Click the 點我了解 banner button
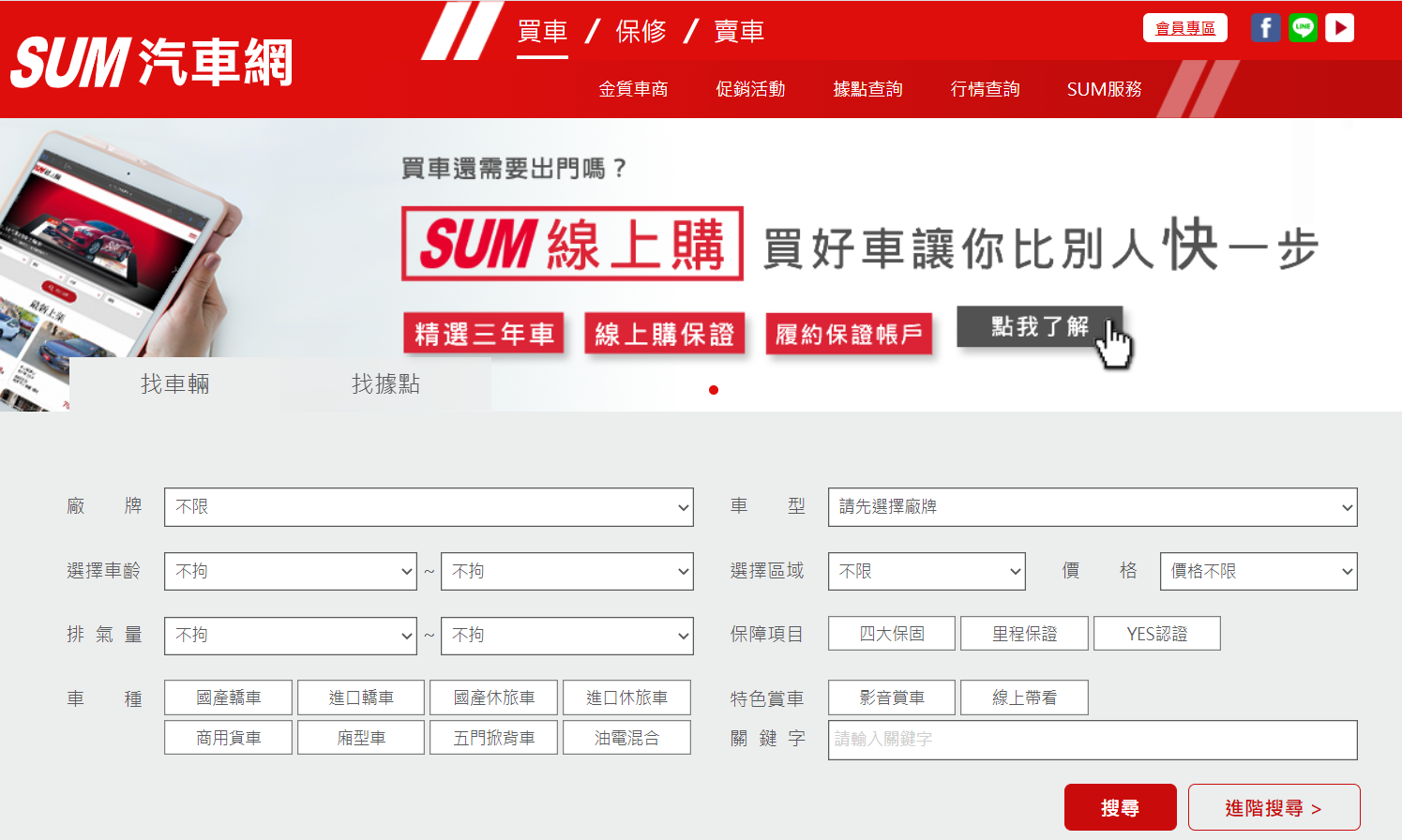Image resolution: width=1402 pixels, height=840 pixels. (1039, 327)
